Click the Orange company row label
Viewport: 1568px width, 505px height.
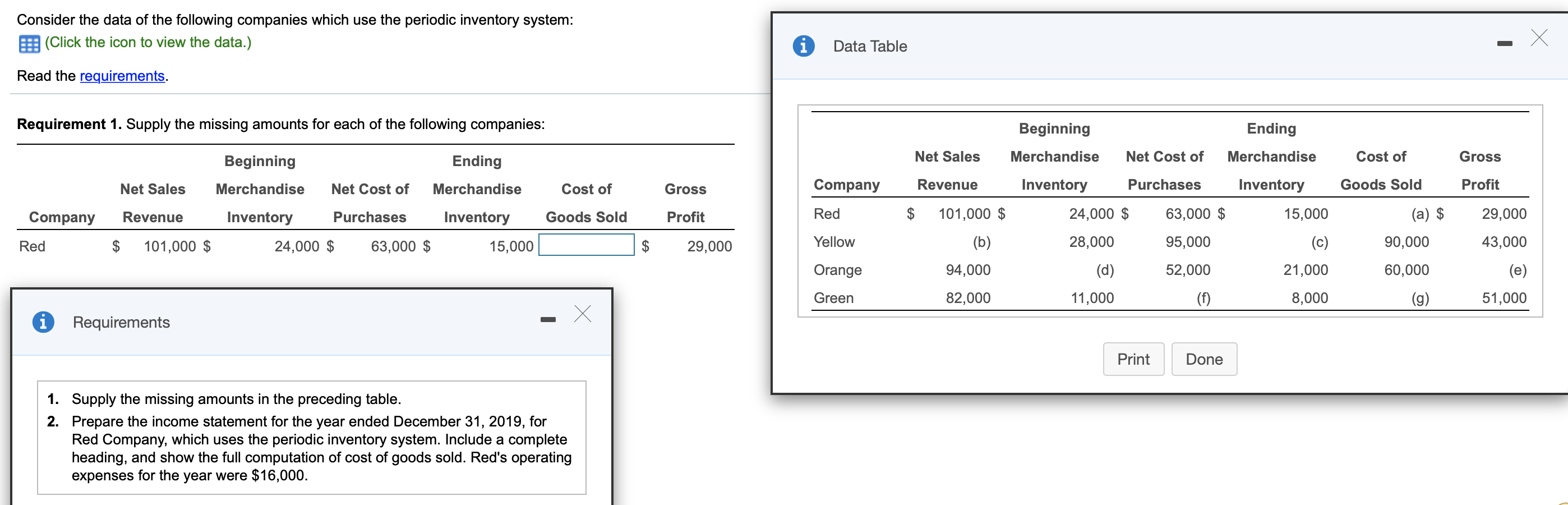(x=838, y=270)
